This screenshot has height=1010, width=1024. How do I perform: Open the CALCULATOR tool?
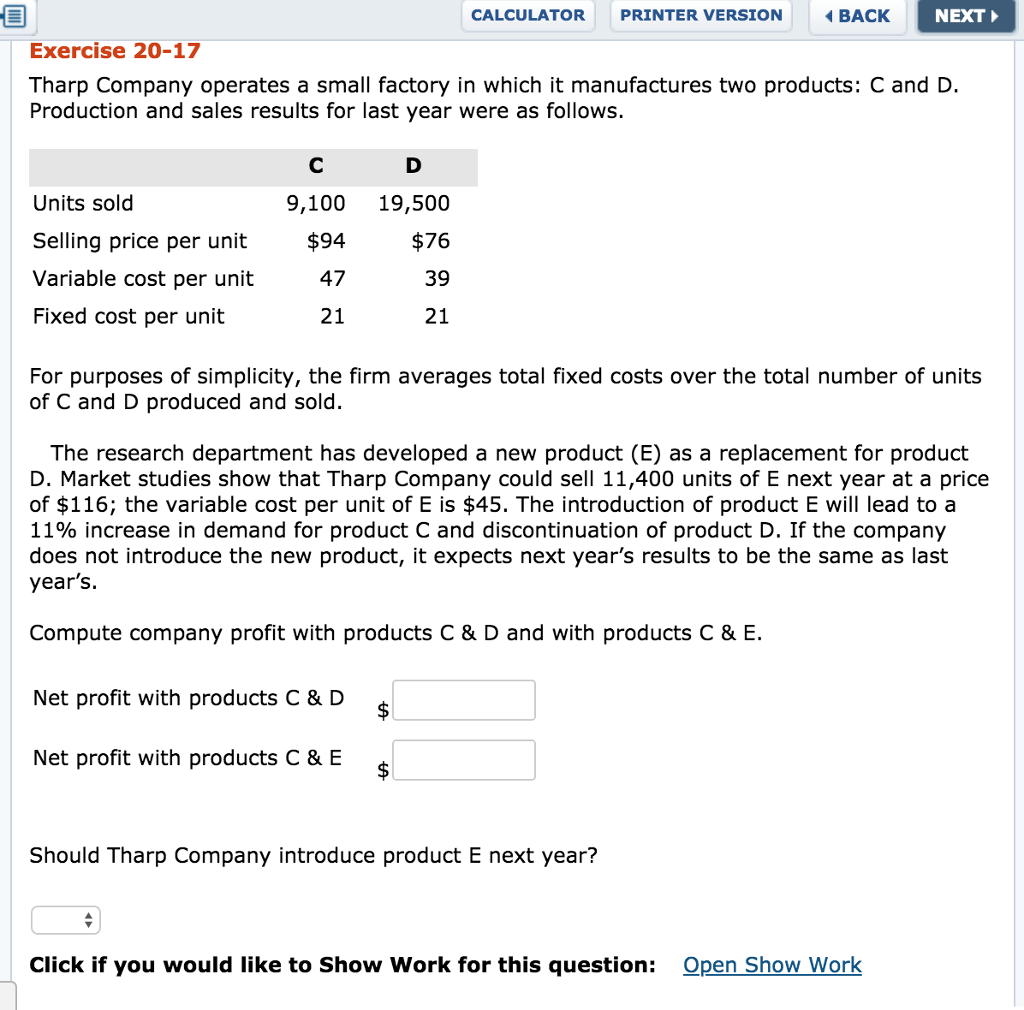[x=527, y=15]
